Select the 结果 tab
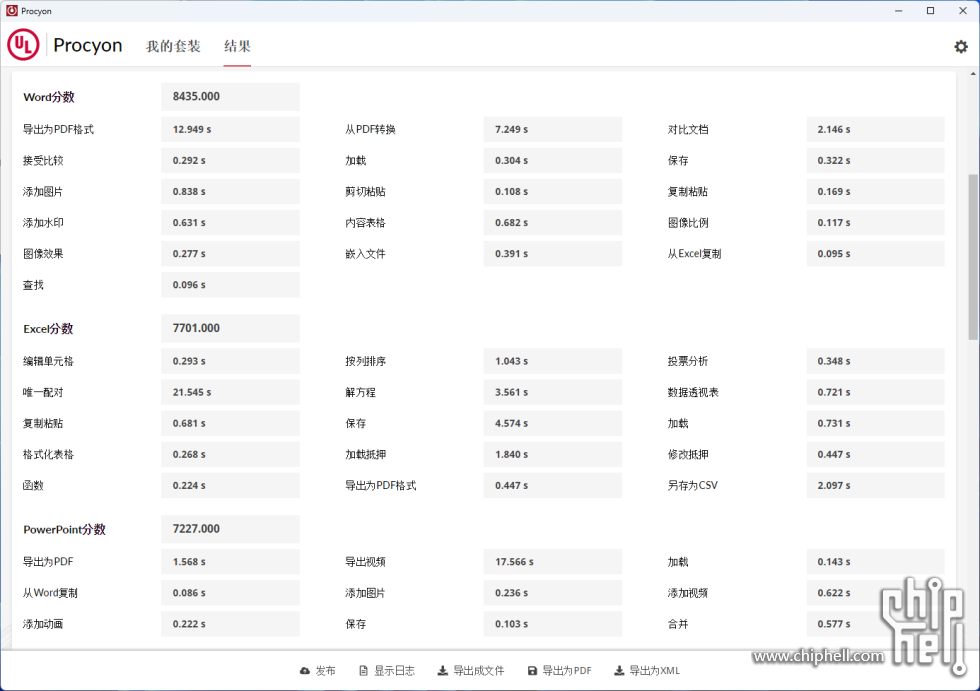This screenshot has height=691, width=980. tap(238, 46)
